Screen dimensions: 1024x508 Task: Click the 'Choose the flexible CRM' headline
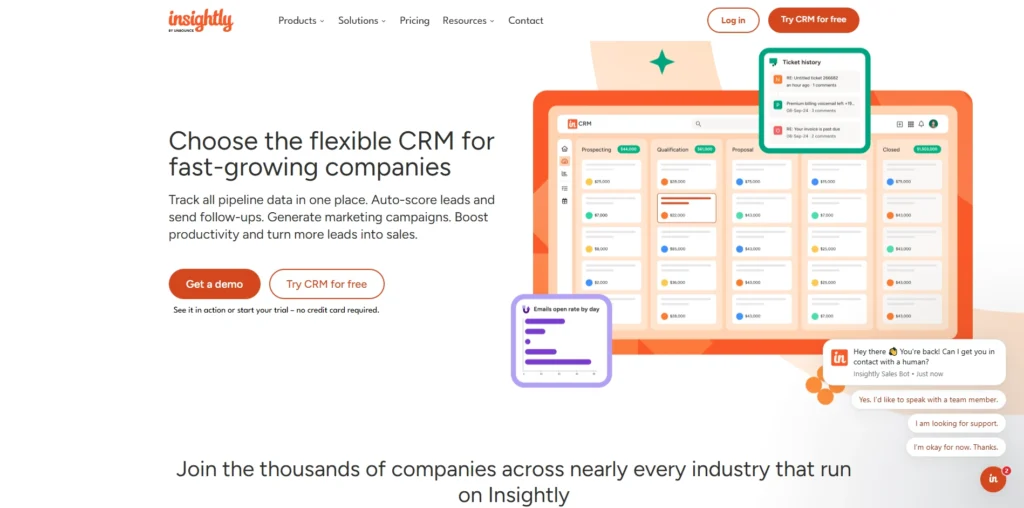(x=332, y=153)
